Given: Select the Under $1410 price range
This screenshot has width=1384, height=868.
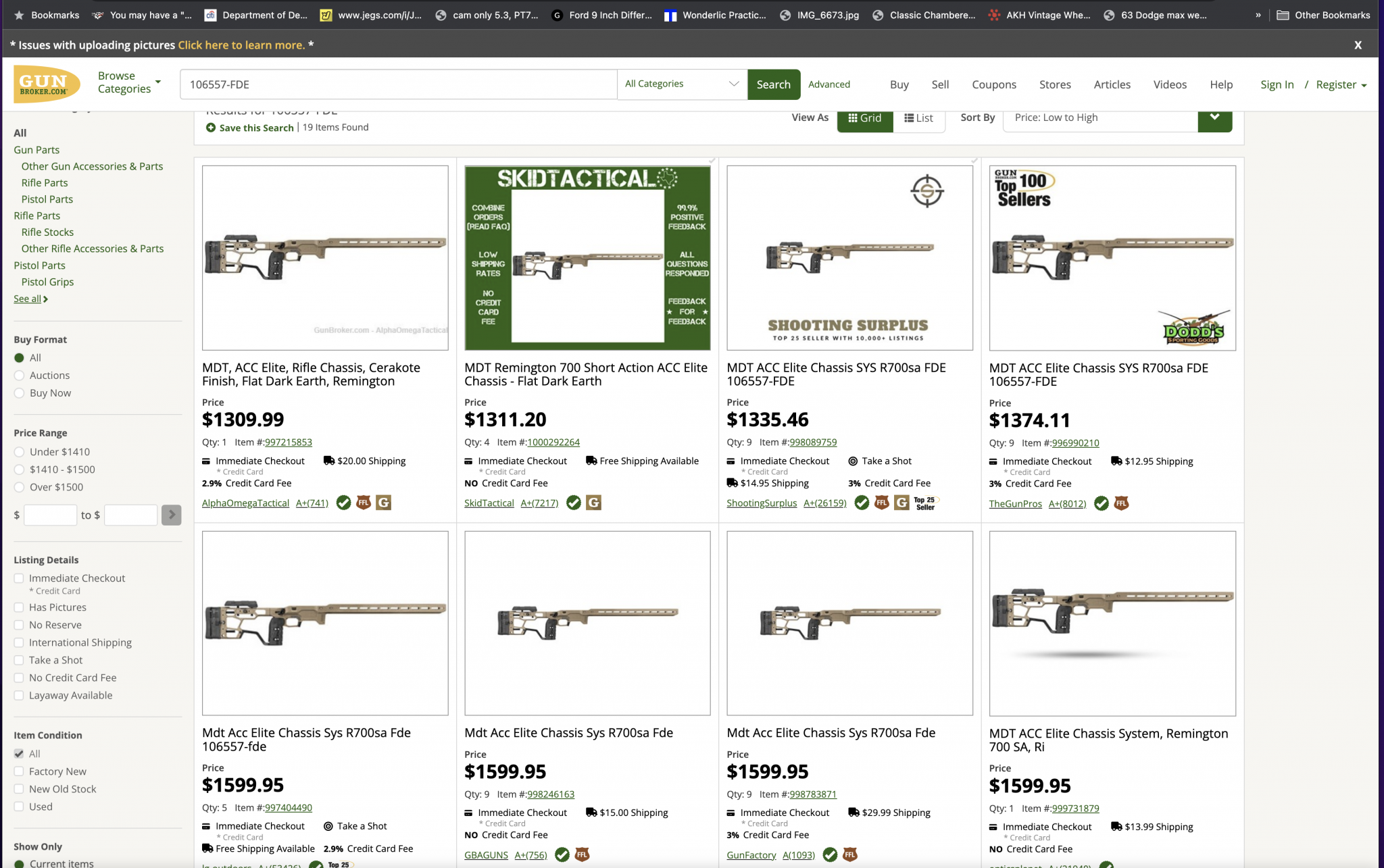Looking at the screenshot, I should tap(19, 452).
